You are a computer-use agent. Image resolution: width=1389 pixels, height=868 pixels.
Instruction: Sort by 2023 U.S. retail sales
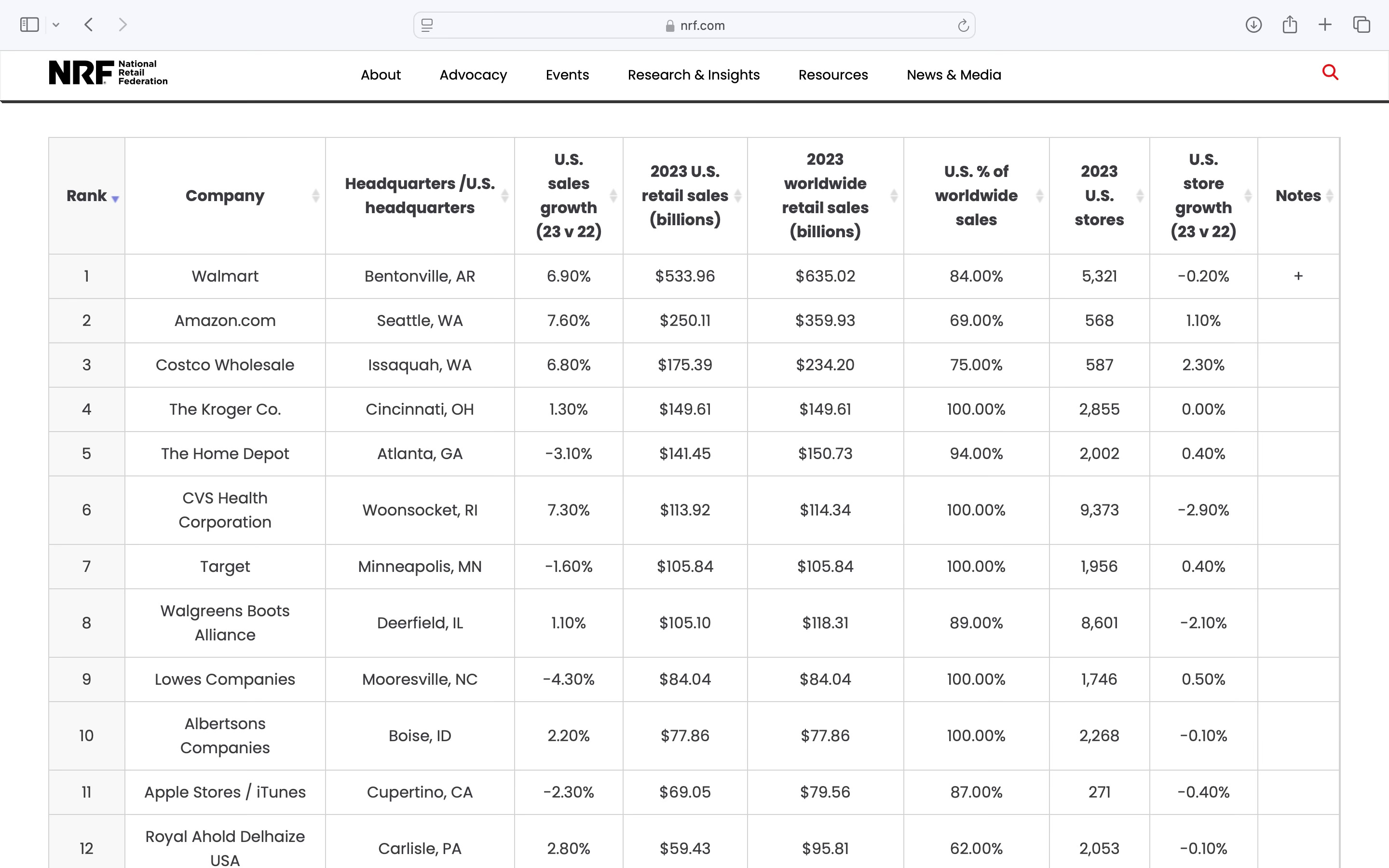685,196
